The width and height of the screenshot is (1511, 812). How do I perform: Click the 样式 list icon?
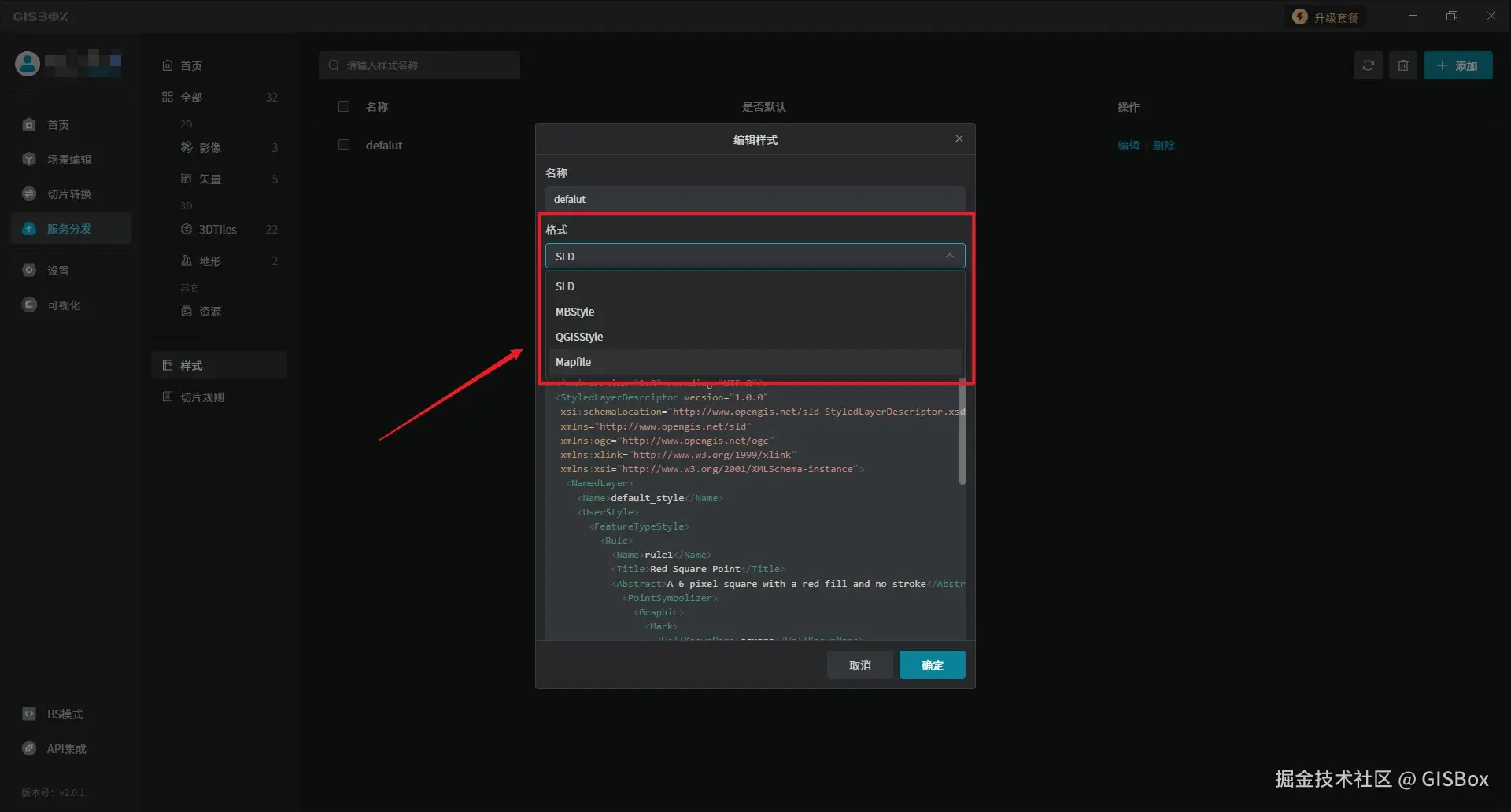click(168, 366)
